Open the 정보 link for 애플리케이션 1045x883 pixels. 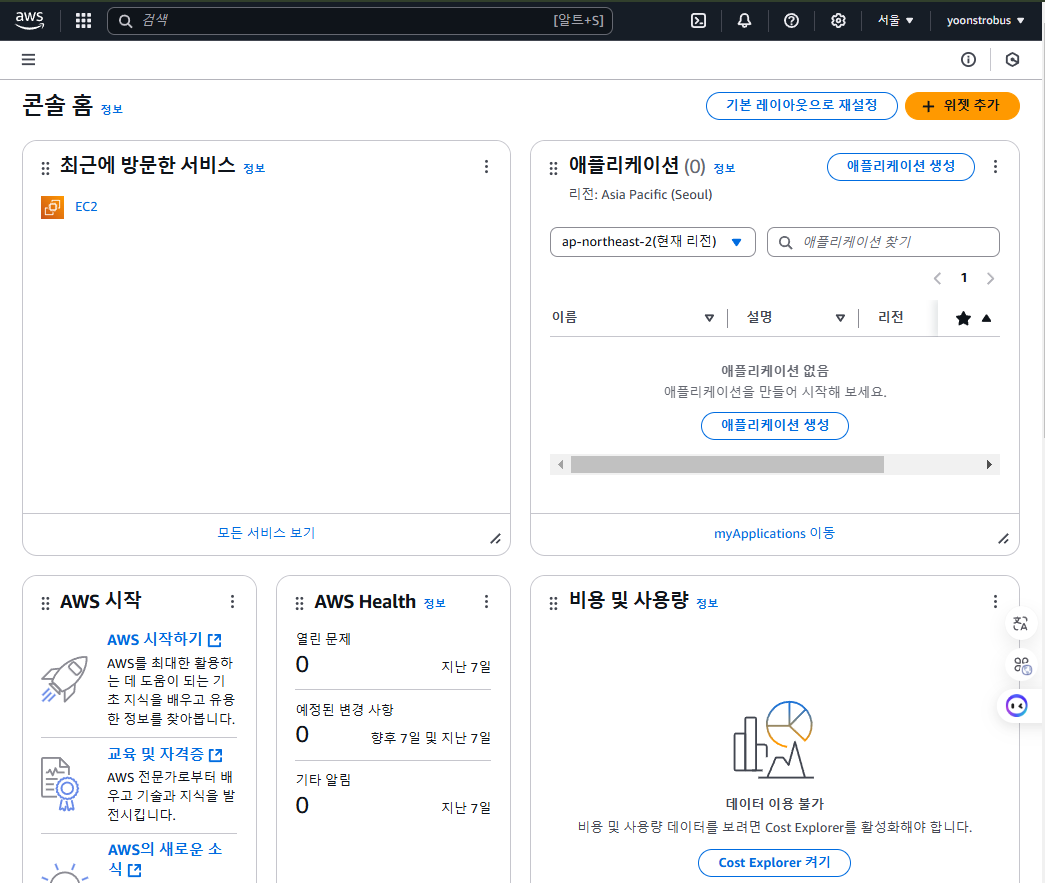click(724, 169)
